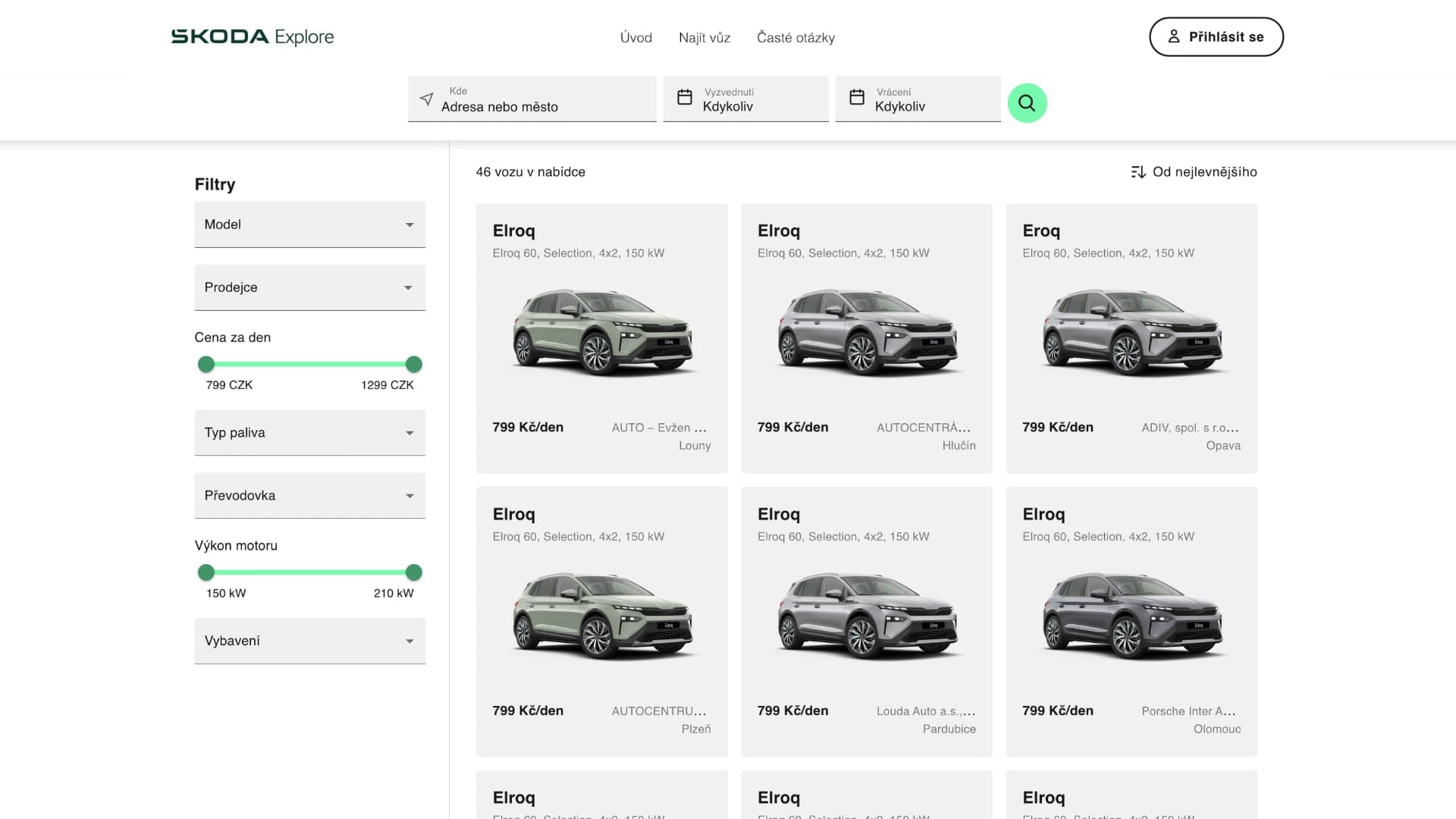Viewport: 1456px width, 819px height.
Task: Click the calendar icon in Vyzvednutí field
Action: [685, 98]
